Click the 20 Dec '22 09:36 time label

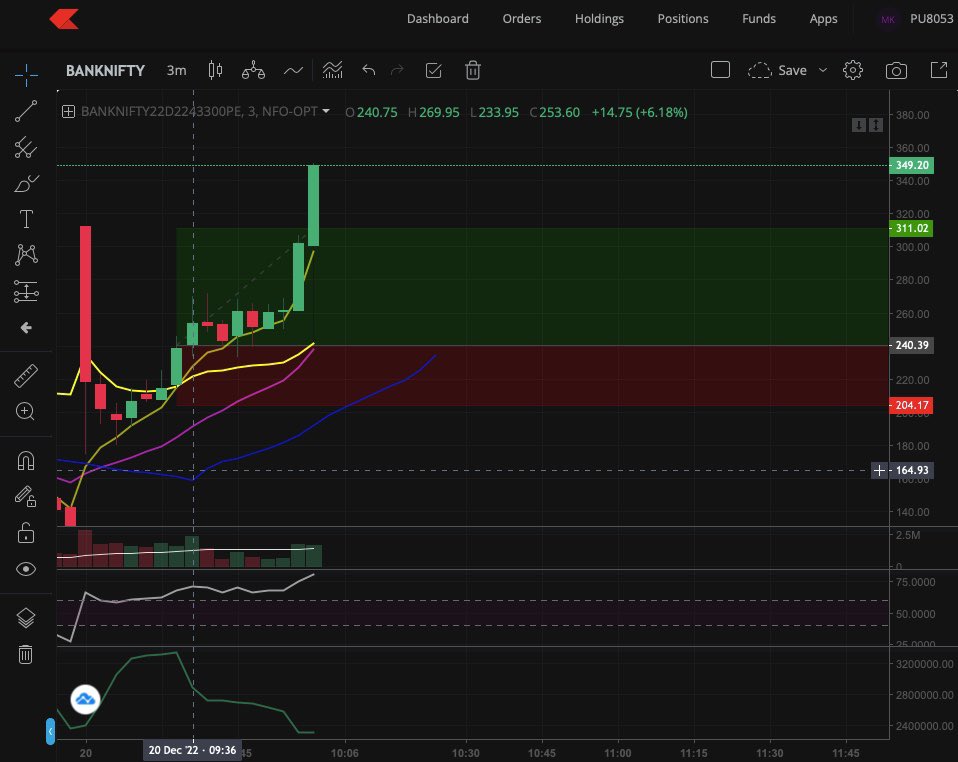192,750
